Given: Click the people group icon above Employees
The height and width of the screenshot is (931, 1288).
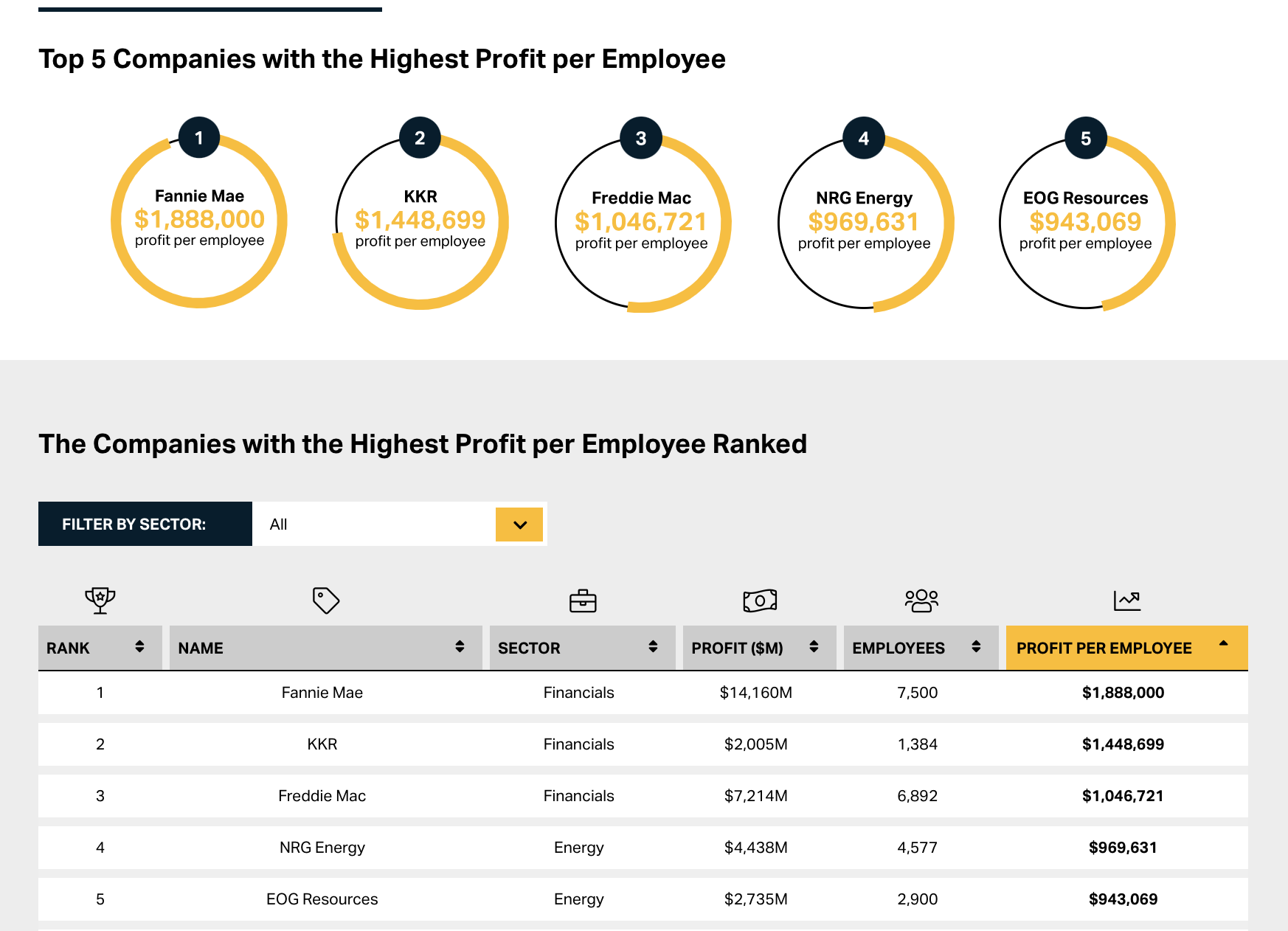Looking at the screenshot, I should tap(921, 601).
